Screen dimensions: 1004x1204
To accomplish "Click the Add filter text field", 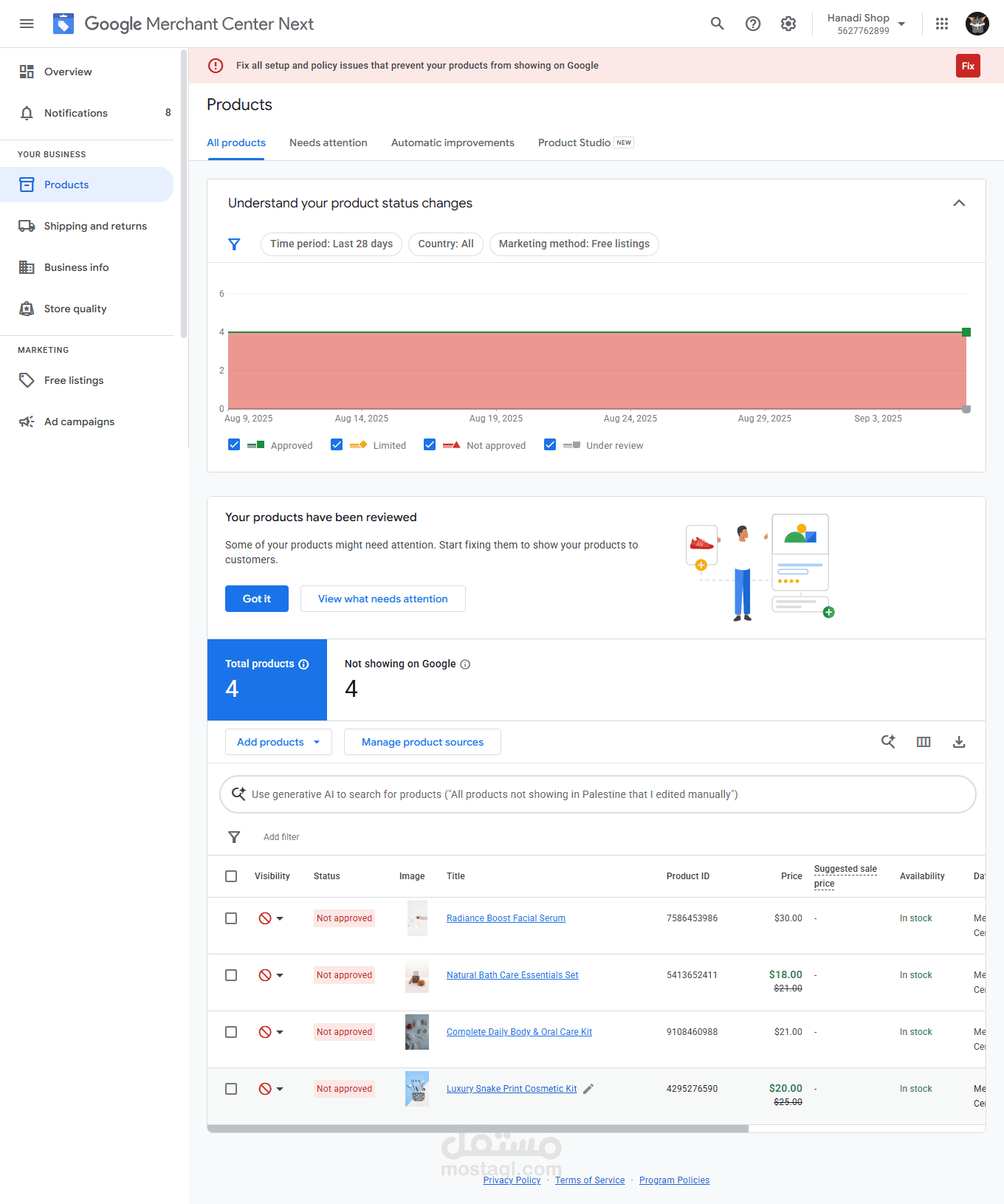I will pyautogui.click(x=281, y=837).
